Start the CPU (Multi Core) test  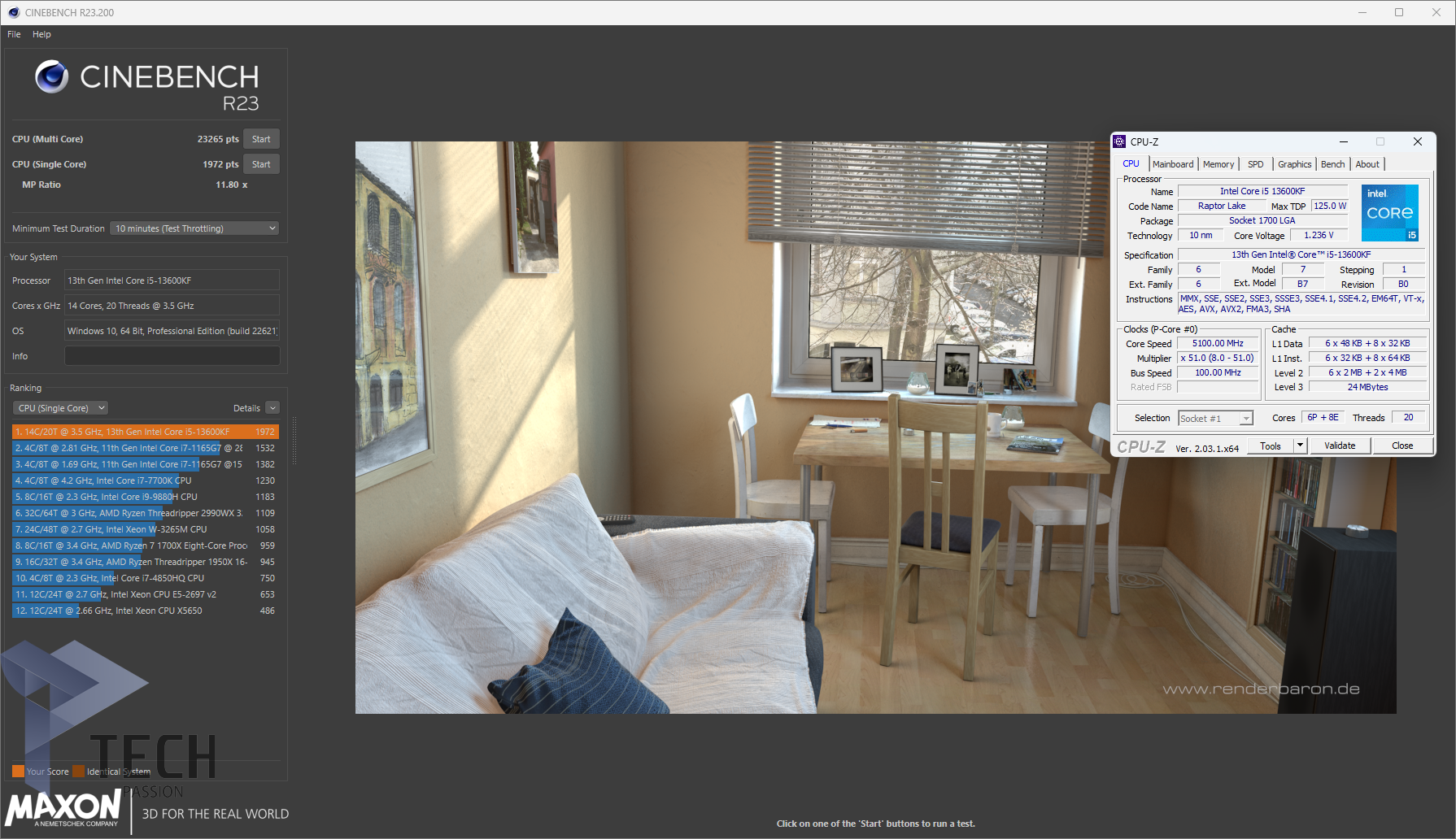pos(261,139)
